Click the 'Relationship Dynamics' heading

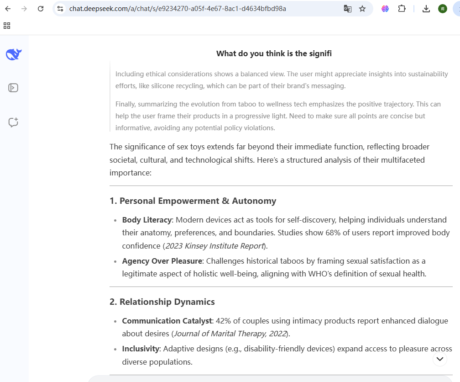pos(162,302)
